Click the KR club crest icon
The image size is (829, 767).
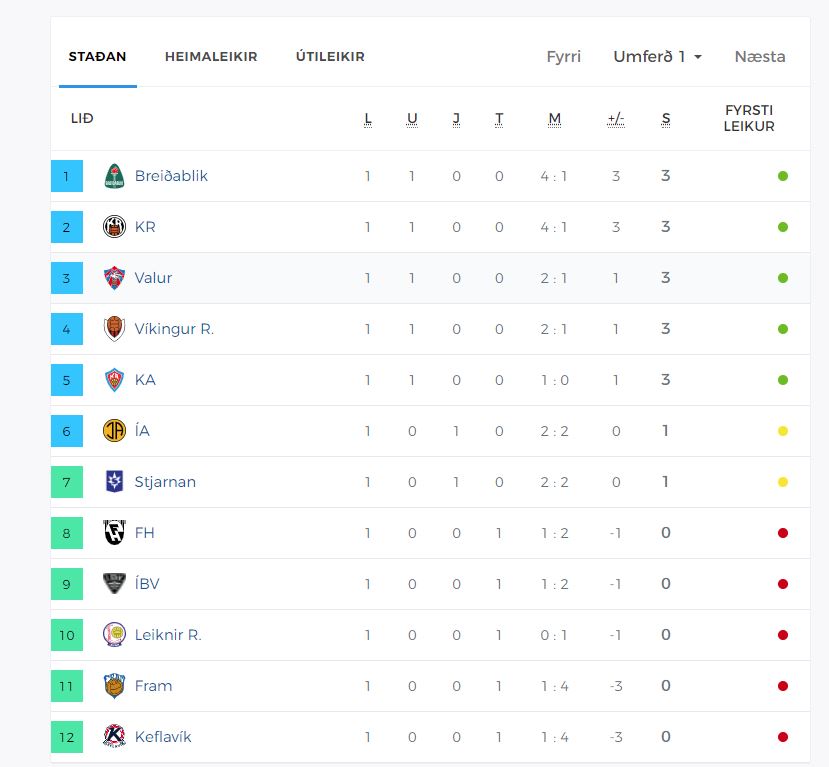pyautogui.click(x=115, y=227)
